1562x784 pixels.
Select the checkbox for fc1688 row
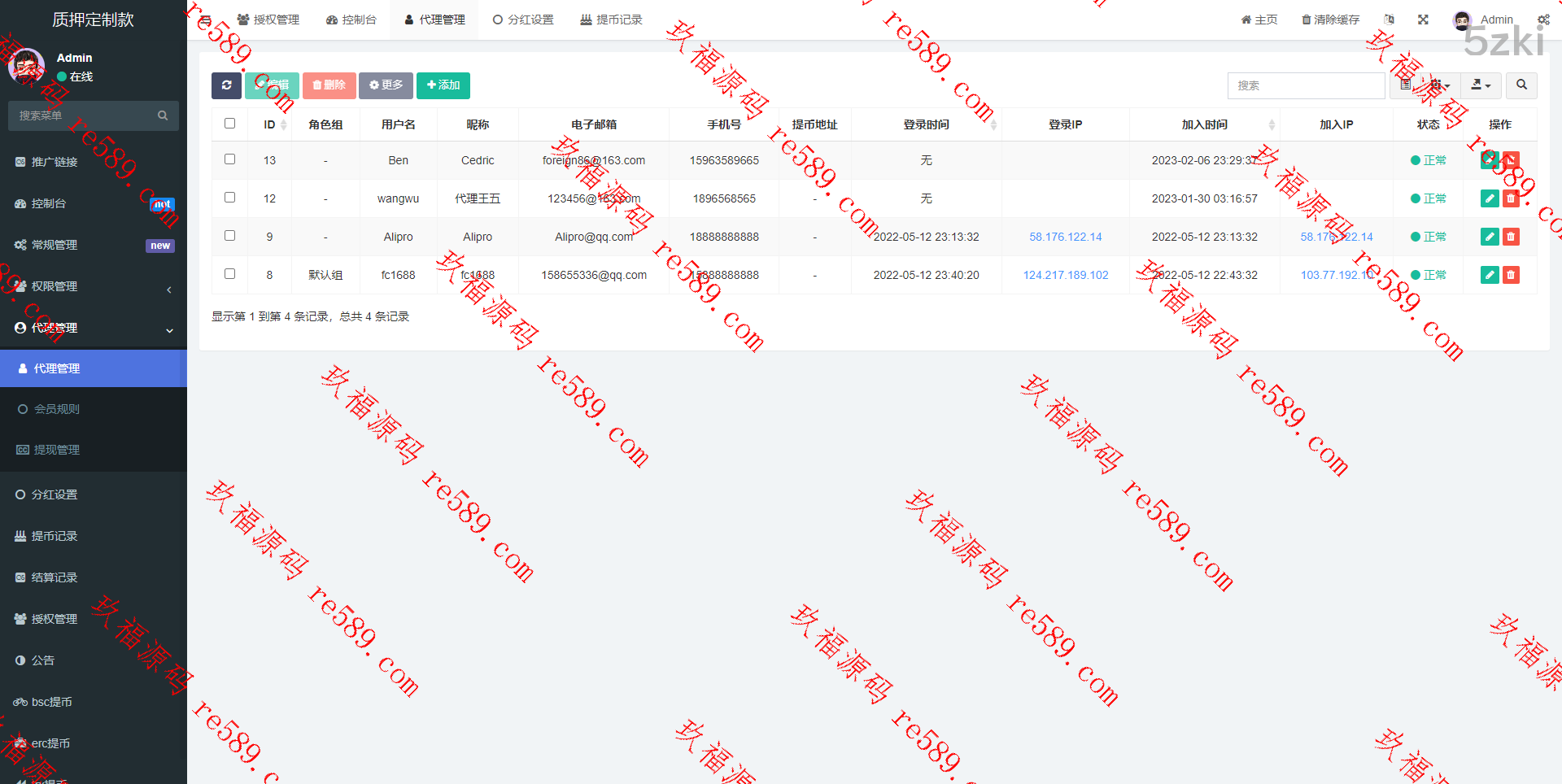pos(229,274)
